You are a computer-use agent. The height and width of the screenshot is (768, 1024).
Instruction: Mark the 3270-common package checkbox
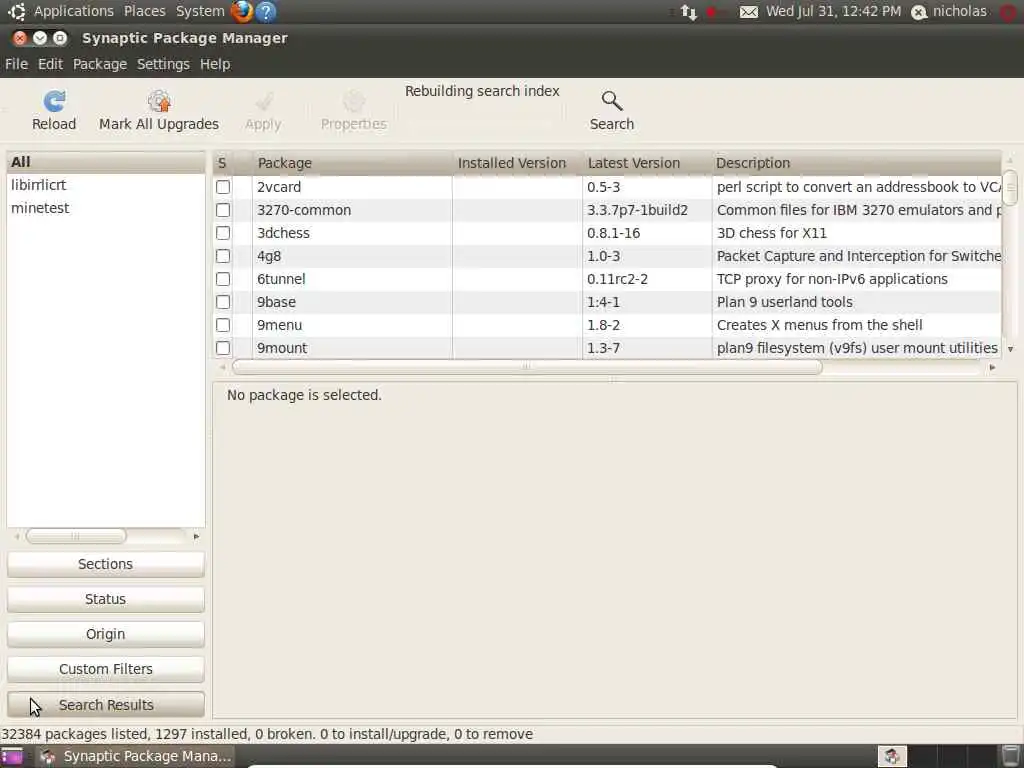223,210
